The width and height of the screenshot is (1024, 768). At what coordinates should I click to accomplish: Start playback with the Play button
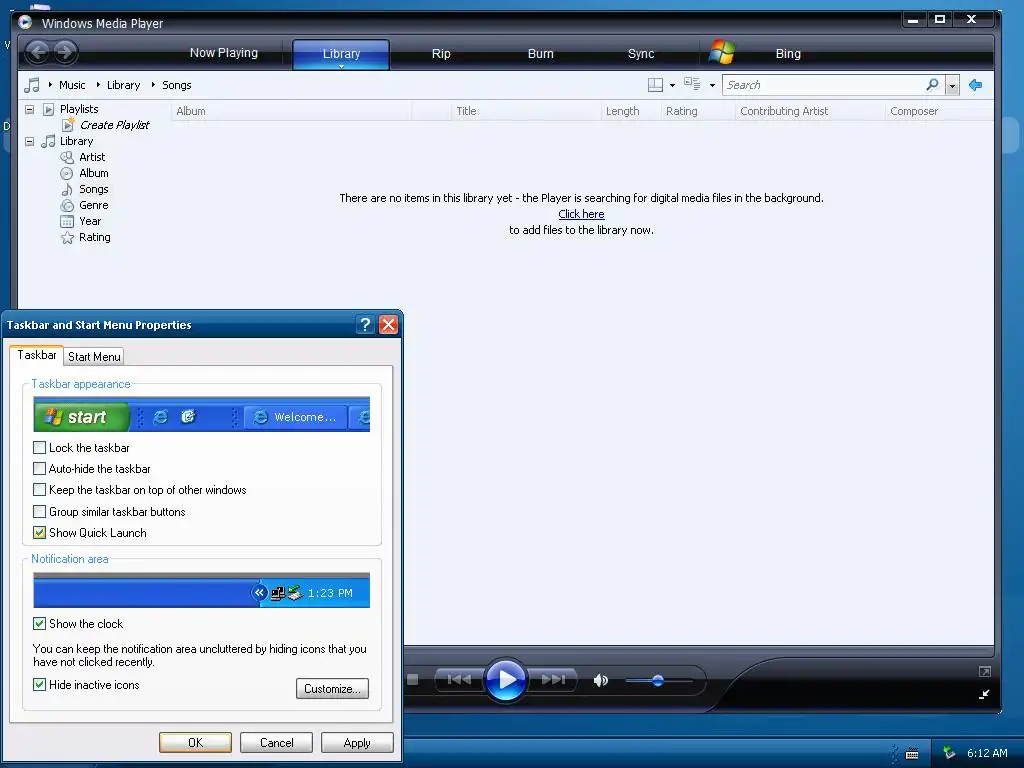coord(505,680)
